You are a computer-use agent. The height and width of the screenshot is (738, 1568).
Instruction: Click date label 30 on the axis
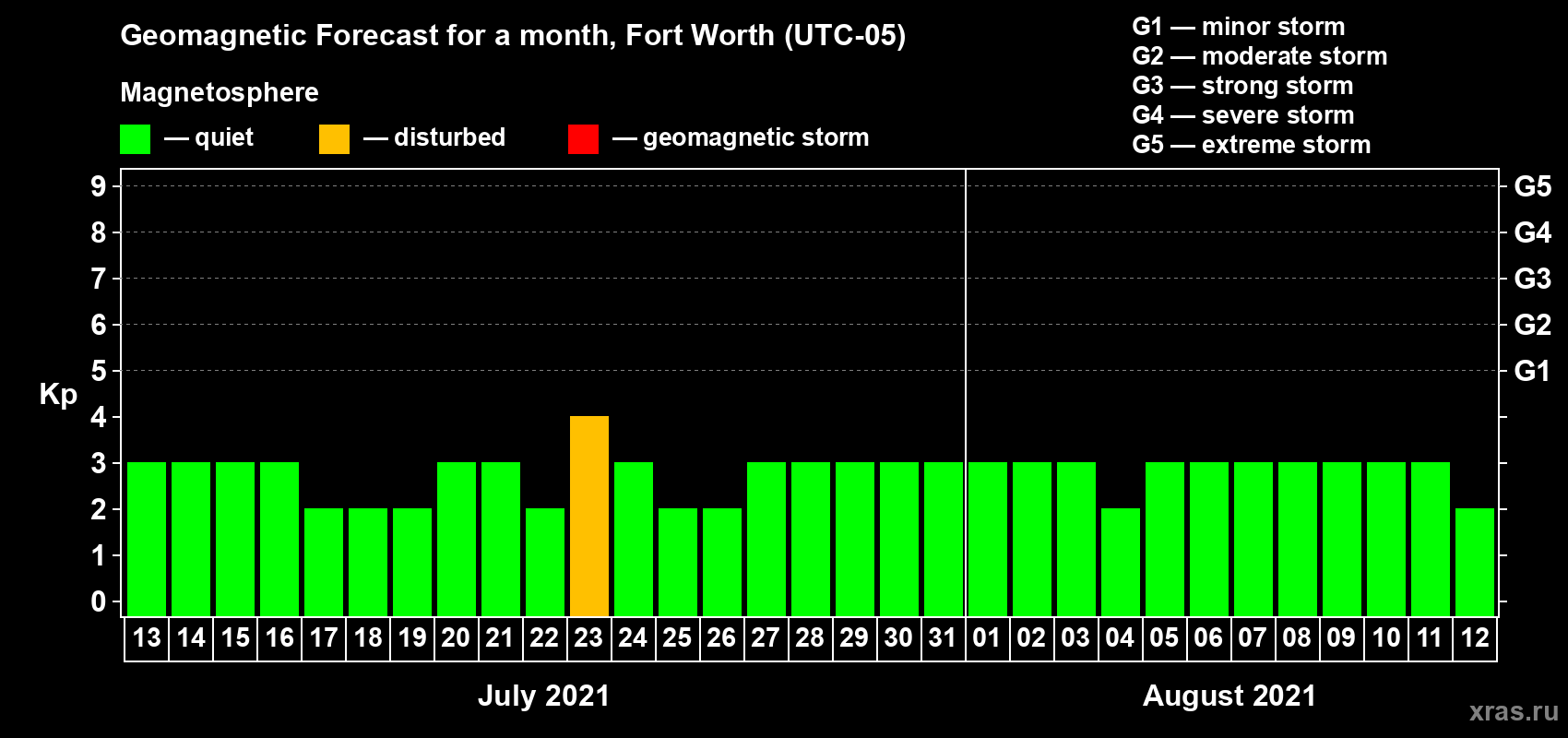[x=898, y=638]
